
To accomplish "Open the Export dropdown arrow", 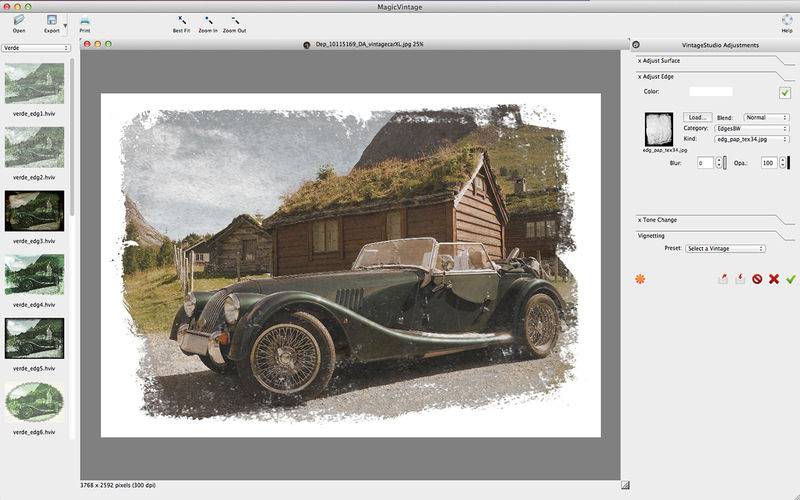I will tap(65, 26).
